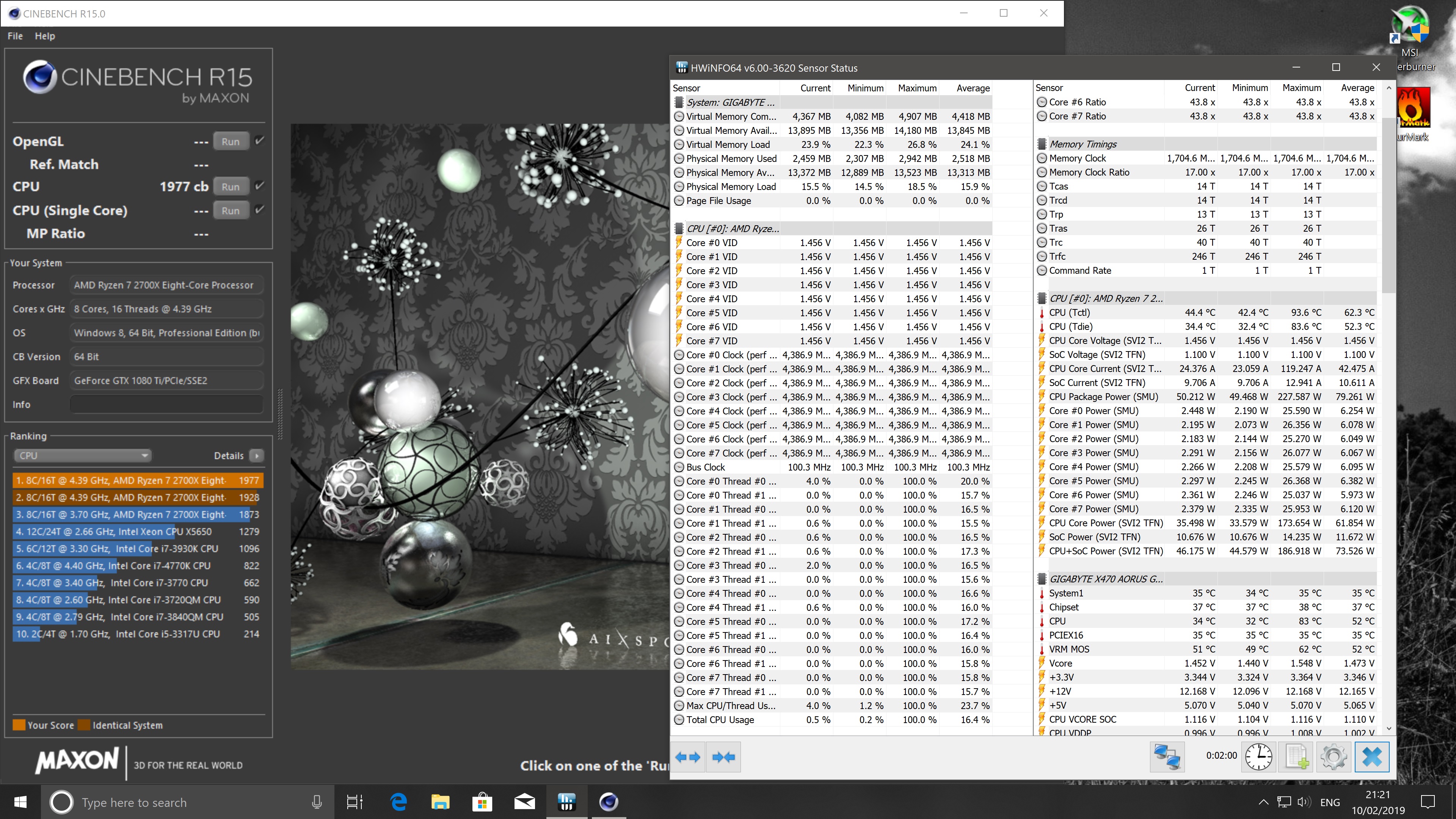Switch to Cinebench taskbar icon
Viewport: 1456px width, 819px height.
(609, 802)
